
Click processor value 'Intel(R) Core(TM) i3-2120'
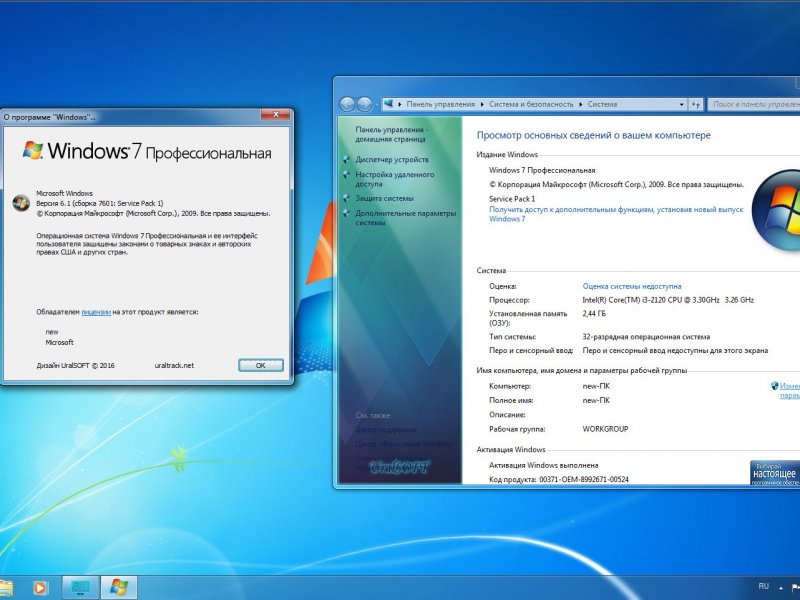668,300
